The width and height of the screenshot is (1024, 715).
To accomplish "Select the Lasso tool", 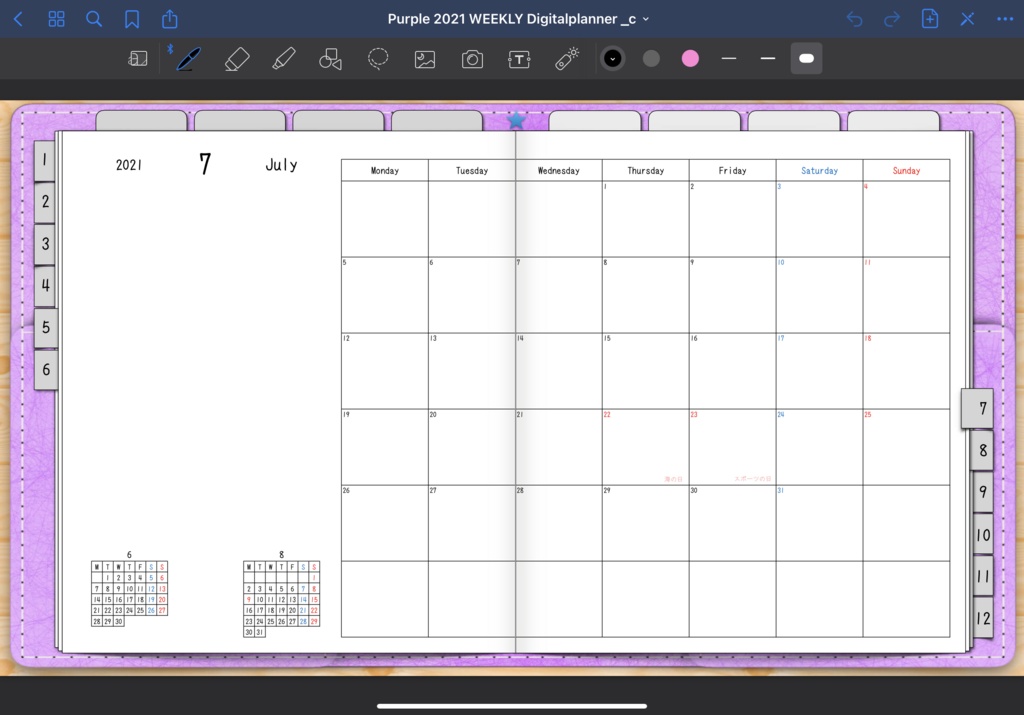I will tap(378, 59).
